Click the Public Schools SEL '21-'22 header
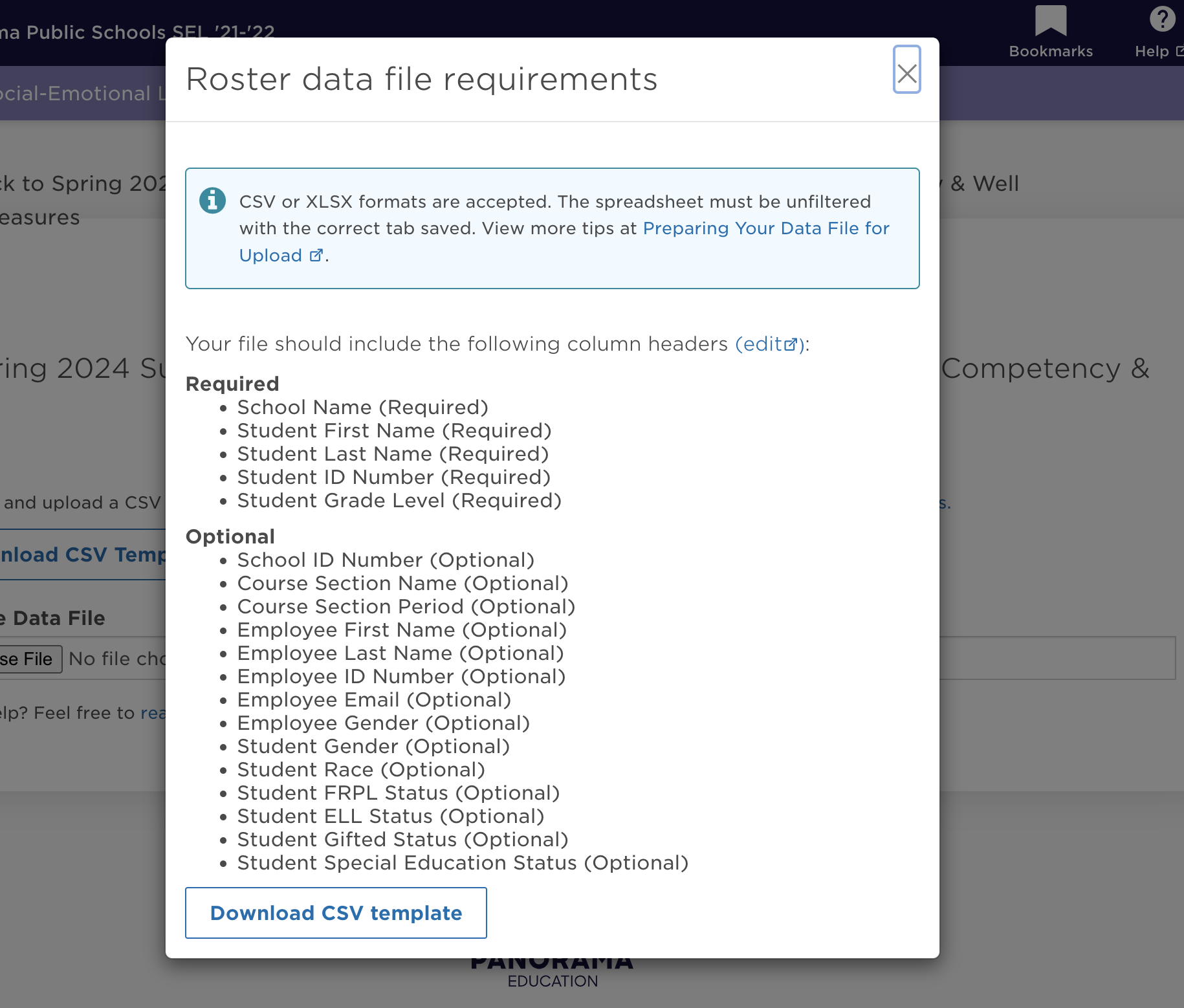This screenshot has height=1008, width=1184. coord(136,31)
